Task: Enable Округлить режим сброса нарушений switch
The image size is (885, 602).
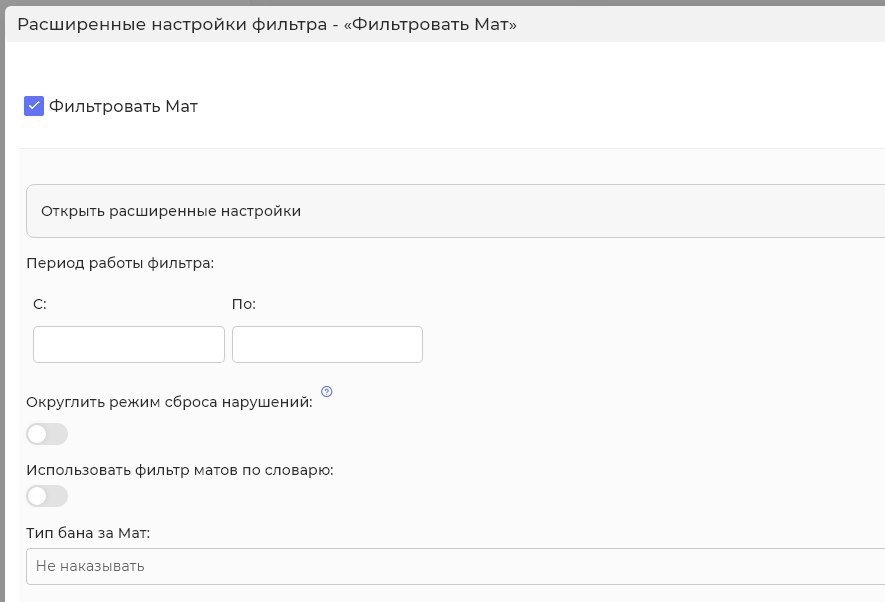Action: point(47,434)
